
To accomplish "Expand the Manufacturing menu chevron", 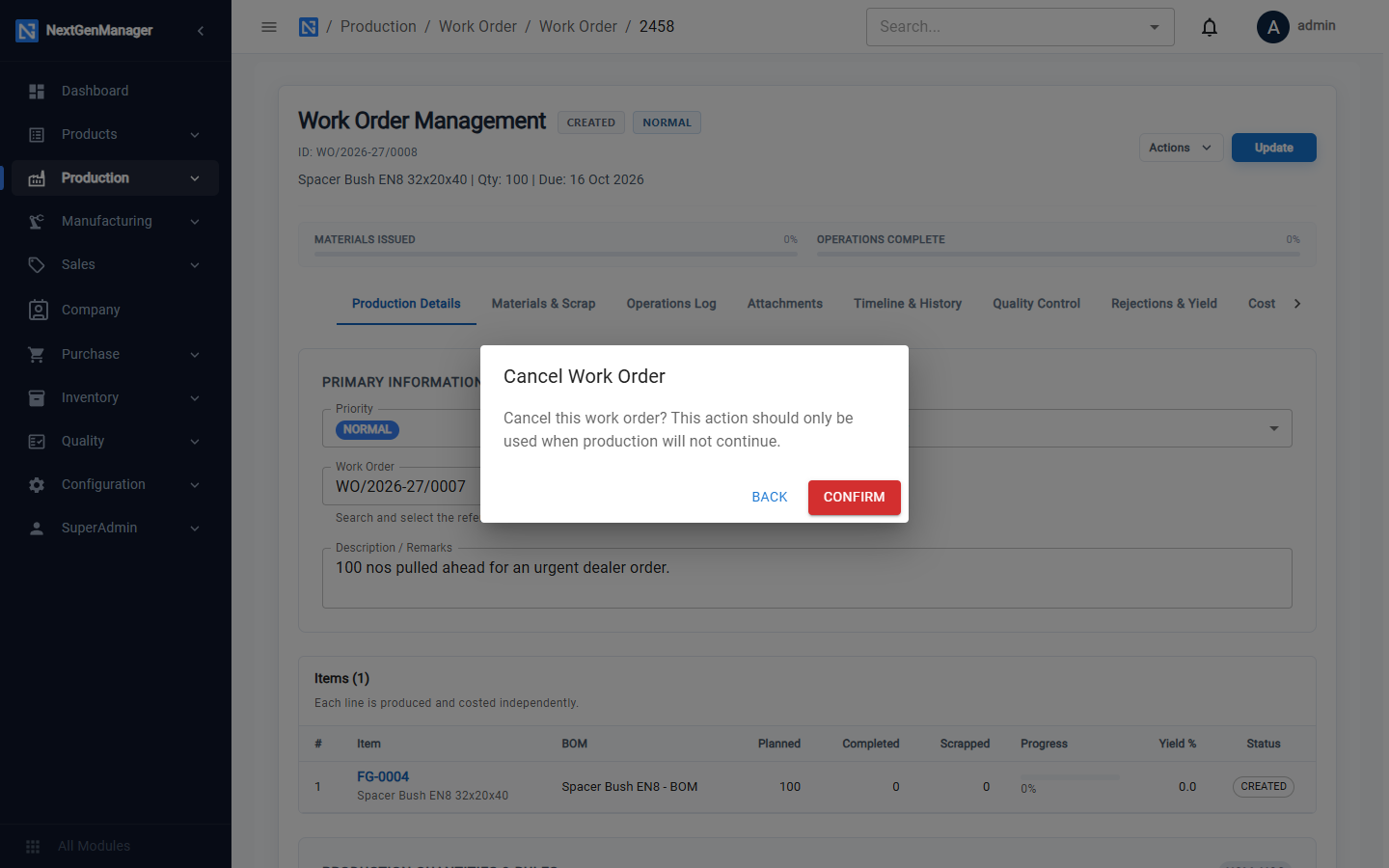I will (195, 222).
